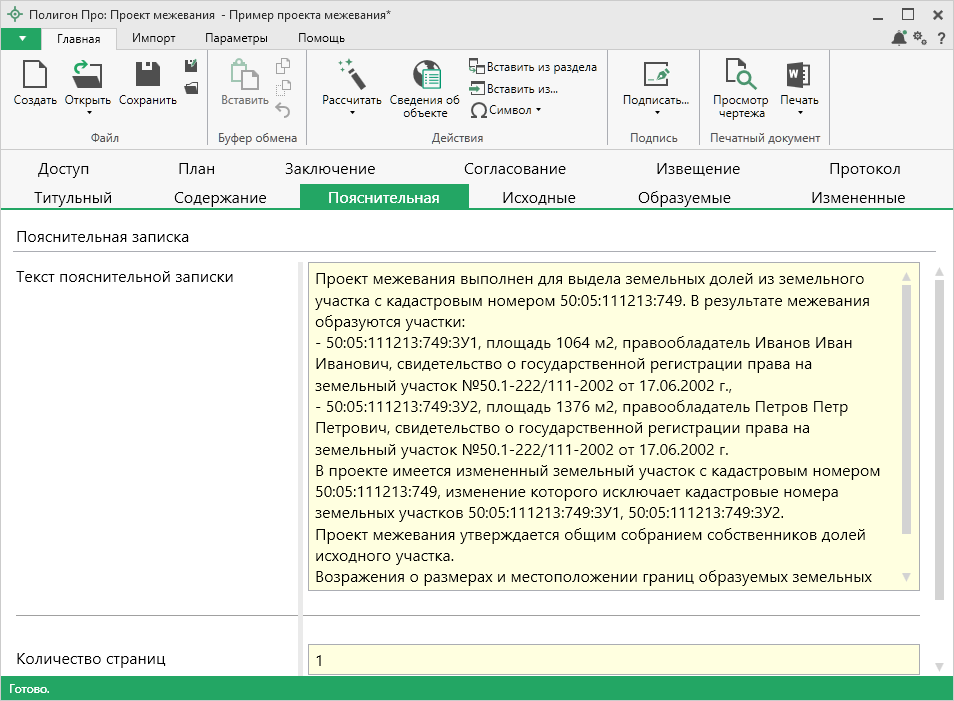Open the green application menu button
Screen dimensions: 954x701
click(x=21, y=38)
